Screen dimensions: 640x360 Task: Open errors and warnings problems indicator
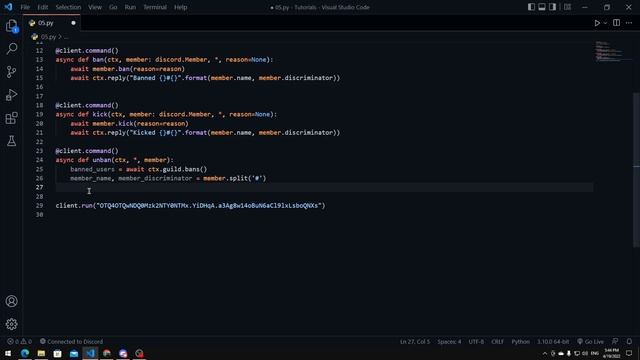tap(19, 342)
